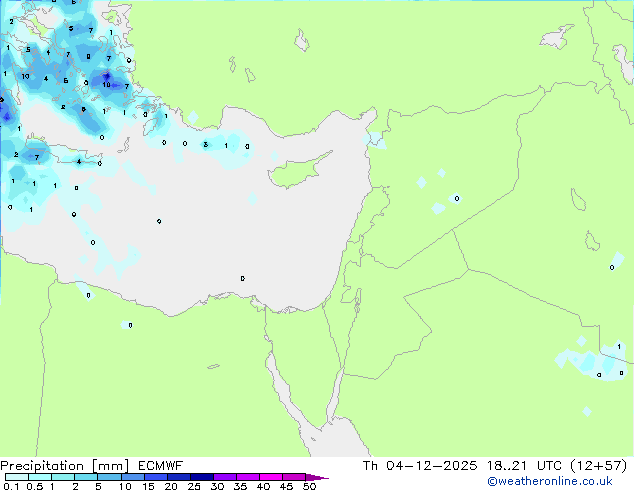This screenshot has width=634, height=490.
Task: Select the 25–30 mm dark blue swatch
Action: click(x=201, y=477)
